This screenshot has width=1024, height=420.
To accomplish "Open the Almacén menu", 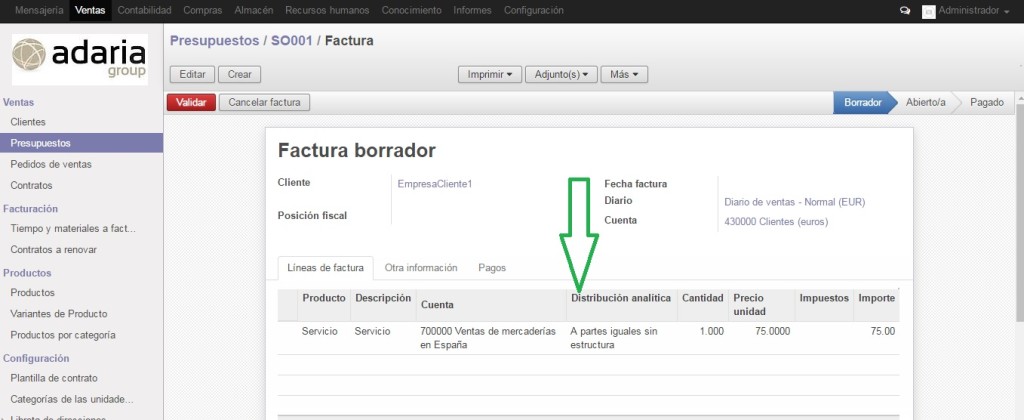I will click(x=253, y=10).
